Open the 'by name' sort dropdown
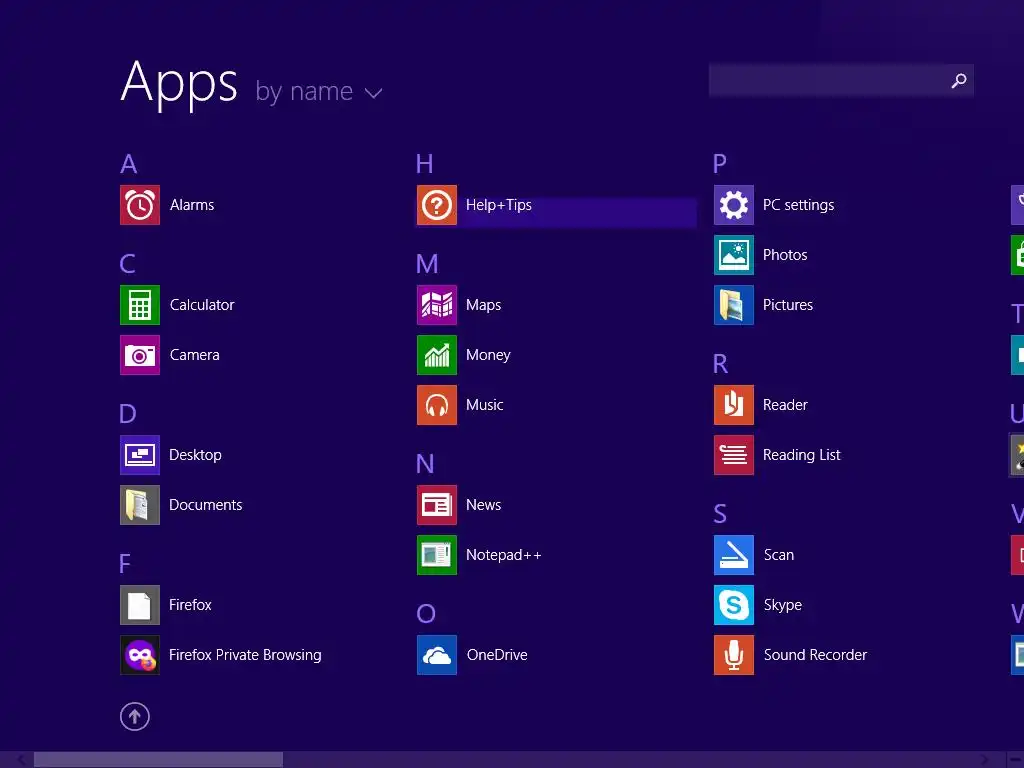 tap(319, 91)
